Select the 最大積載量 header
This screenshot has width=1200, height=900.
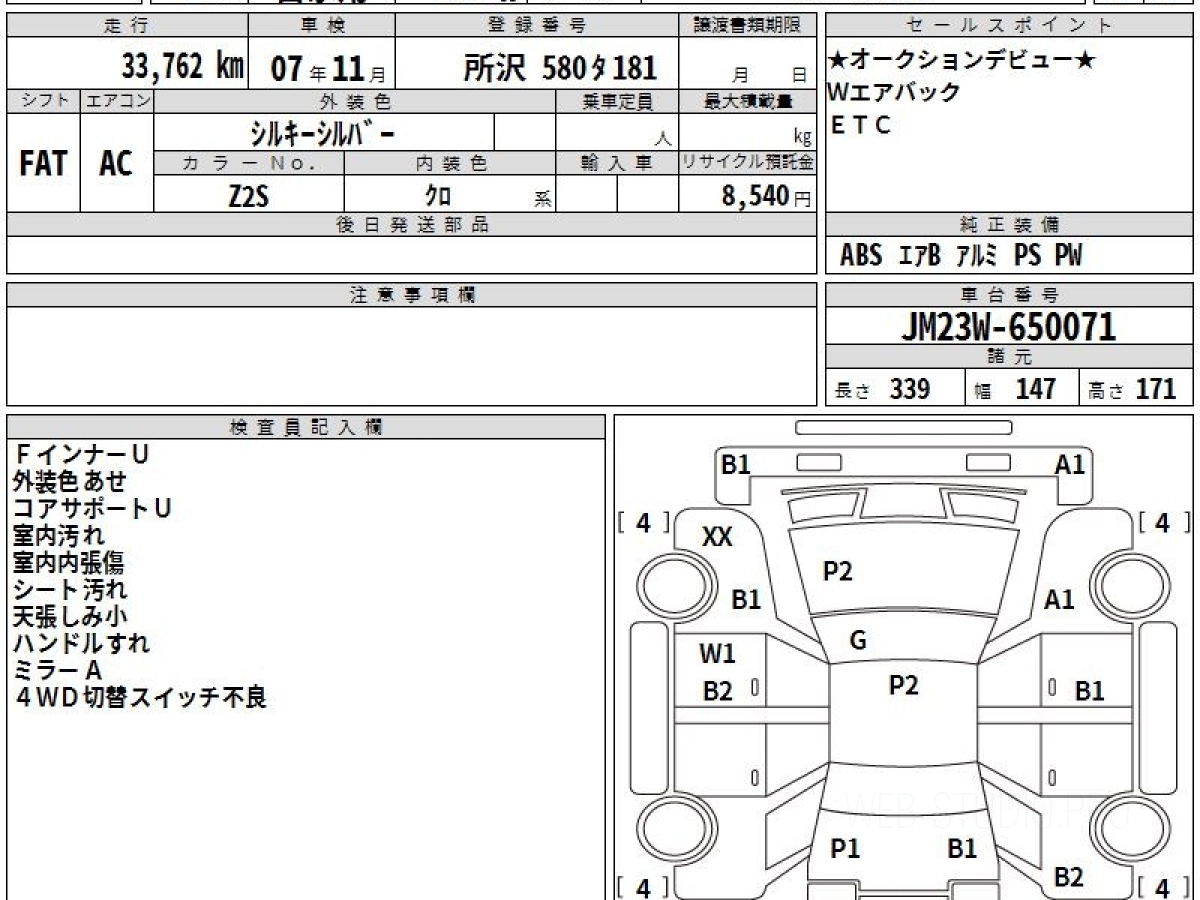click(x=747, y=101)
